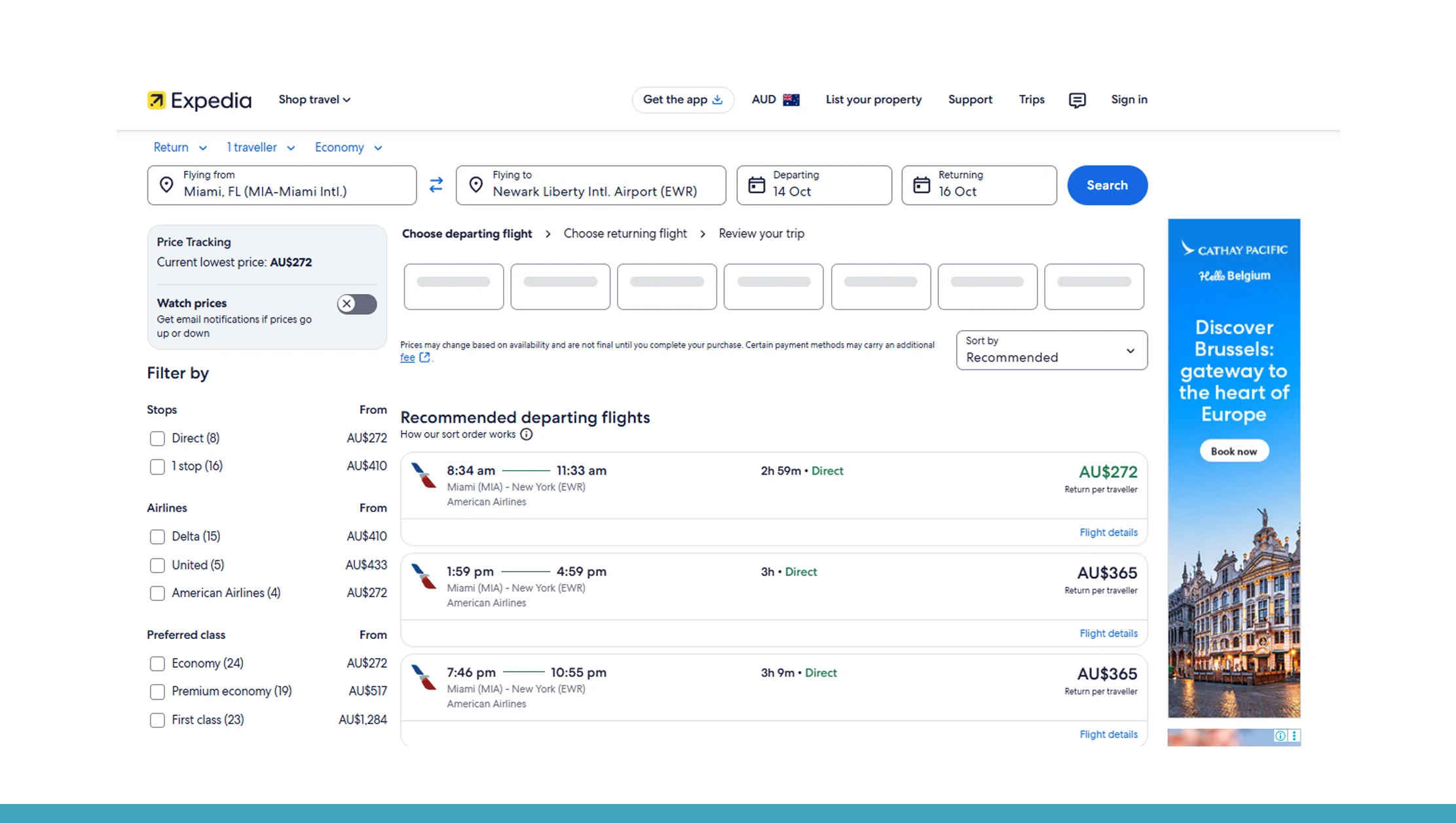This screenshot has width=1456, height=823.
Task: Click the Returning date calendar icon
Action: pyautogui.click(x=923, y=184)
